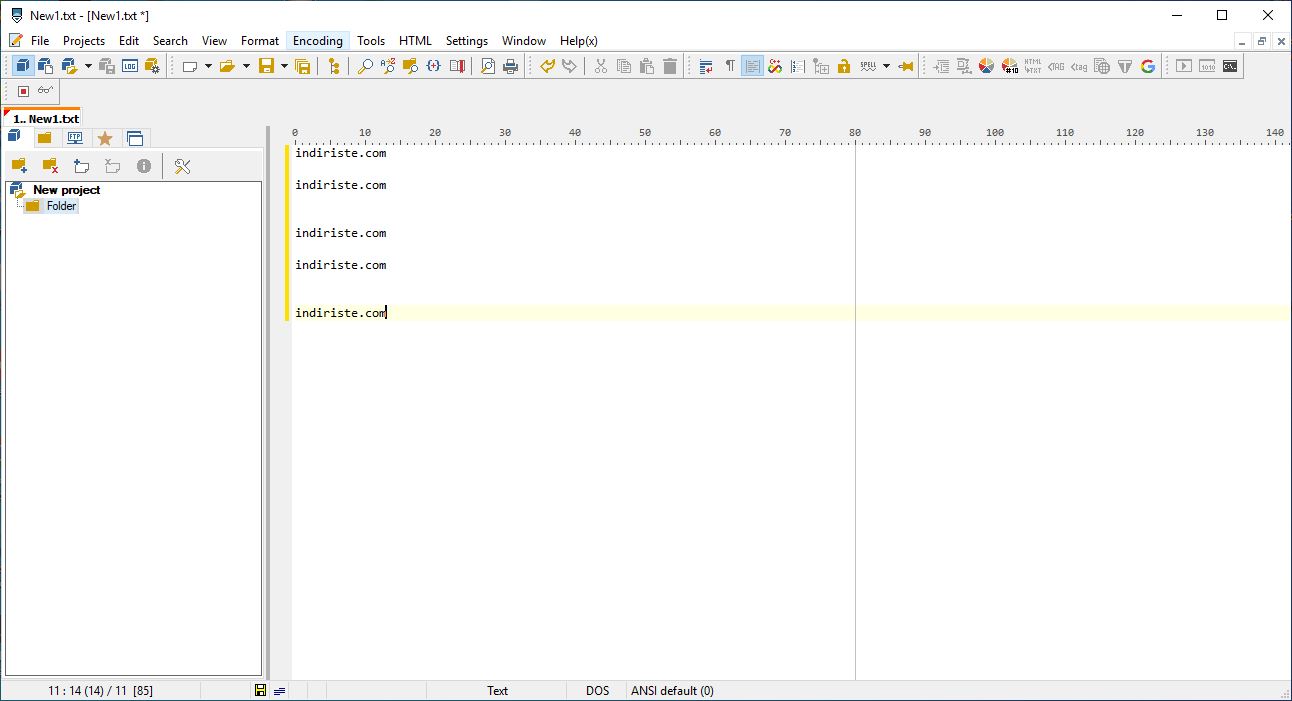This screenshot has height=701, width=1292.
Task: Switch to the file explorer folder tab
Action: click(x=45, y=138)
